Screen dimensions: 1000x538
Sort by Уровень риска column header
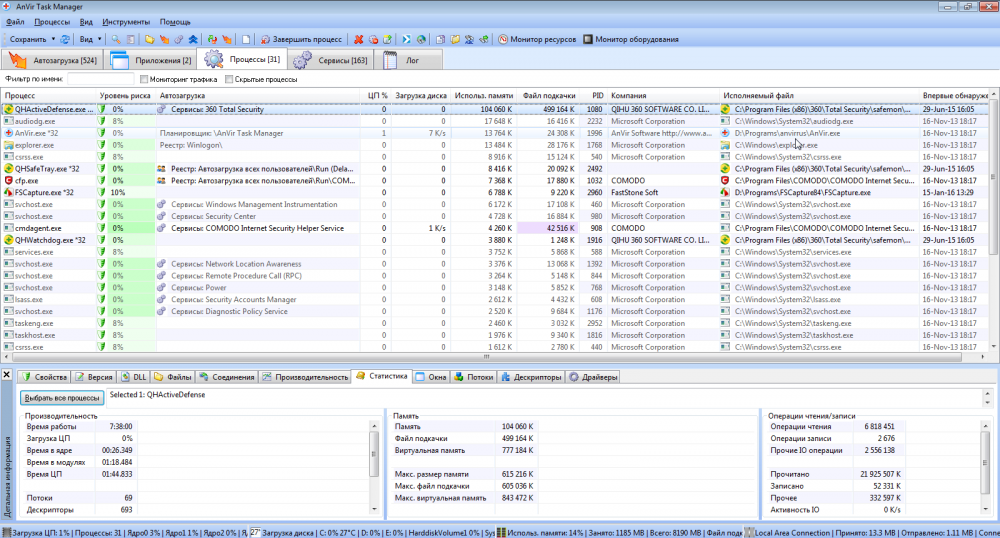click(126, 96)
